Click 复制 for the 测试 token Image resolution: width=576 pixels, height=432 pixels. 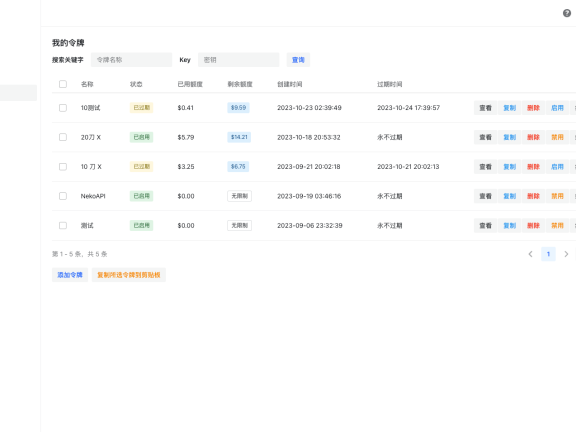[x=510, y=225]
